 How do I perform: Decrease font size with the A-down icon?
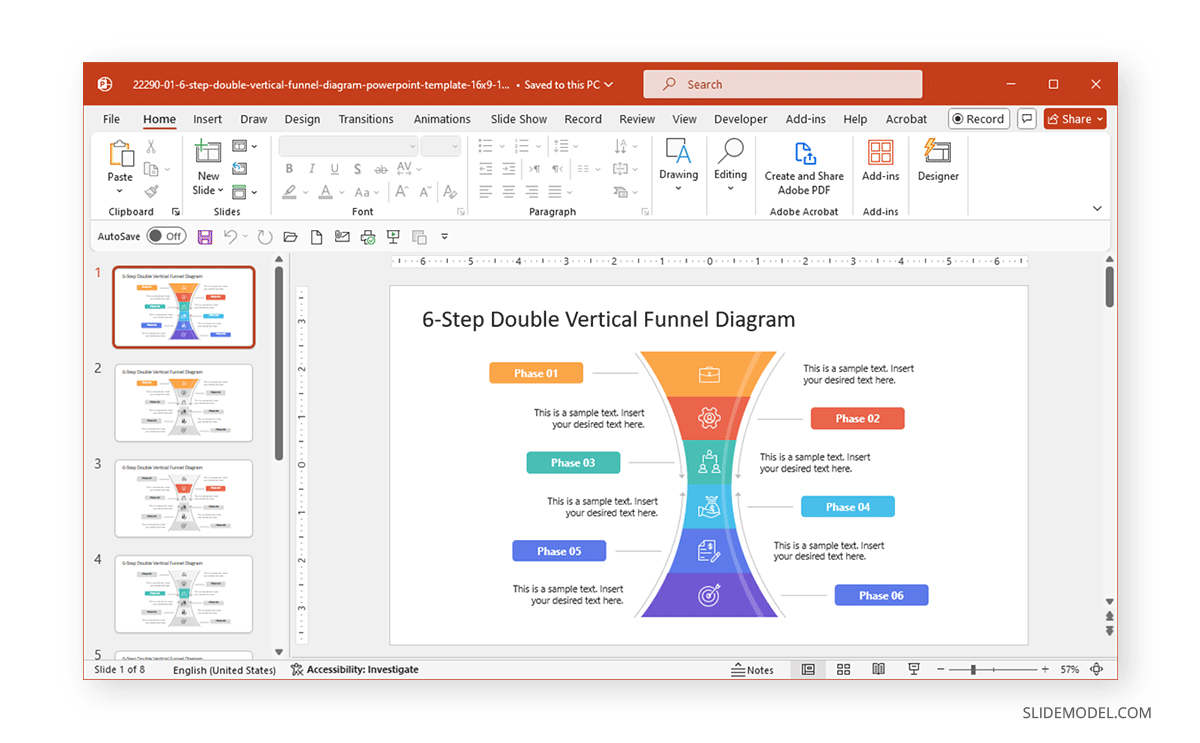tap(424, 192)
